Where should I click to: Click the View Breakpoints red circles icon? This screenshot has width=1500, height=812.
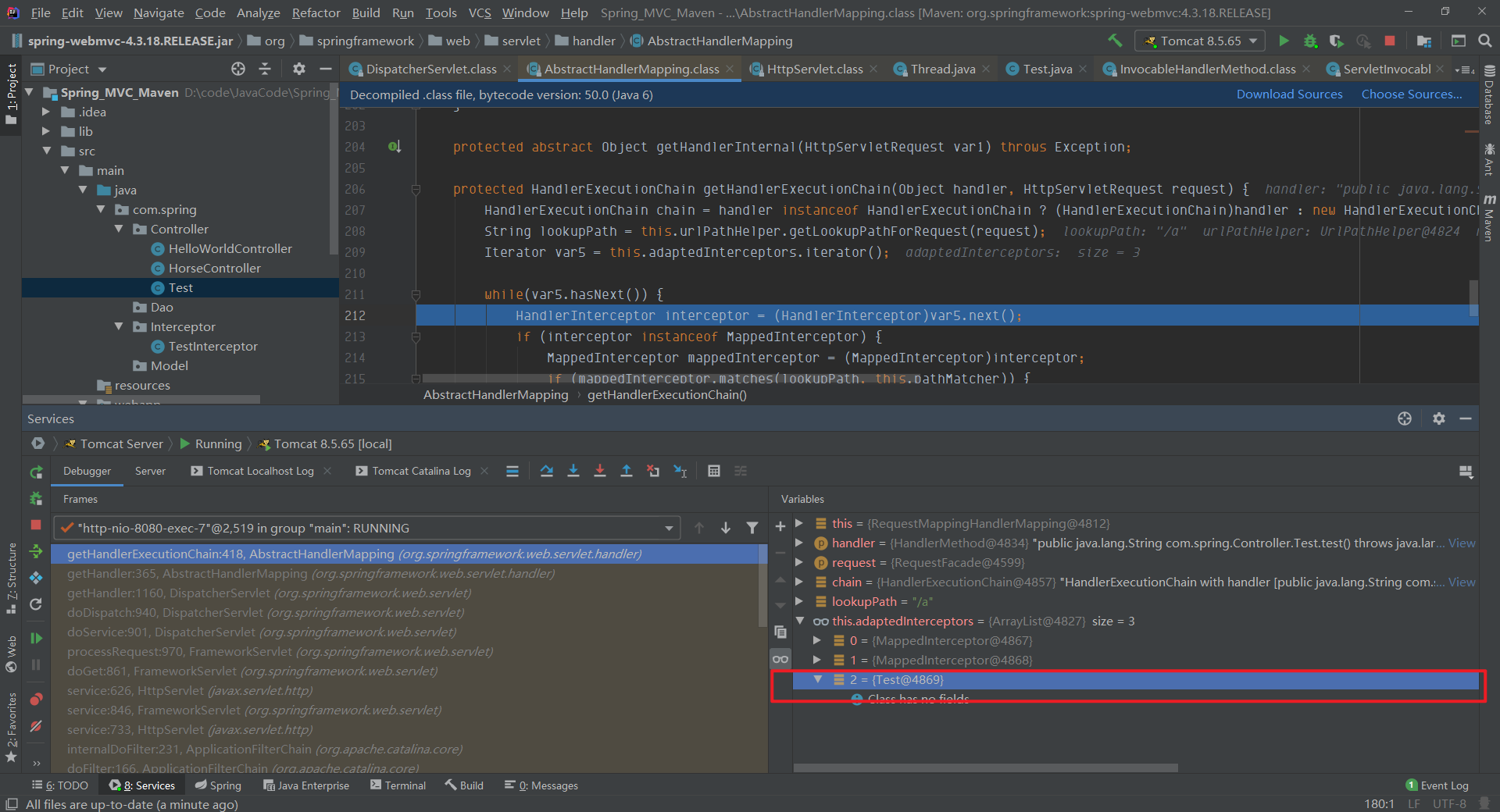point(36,699)
